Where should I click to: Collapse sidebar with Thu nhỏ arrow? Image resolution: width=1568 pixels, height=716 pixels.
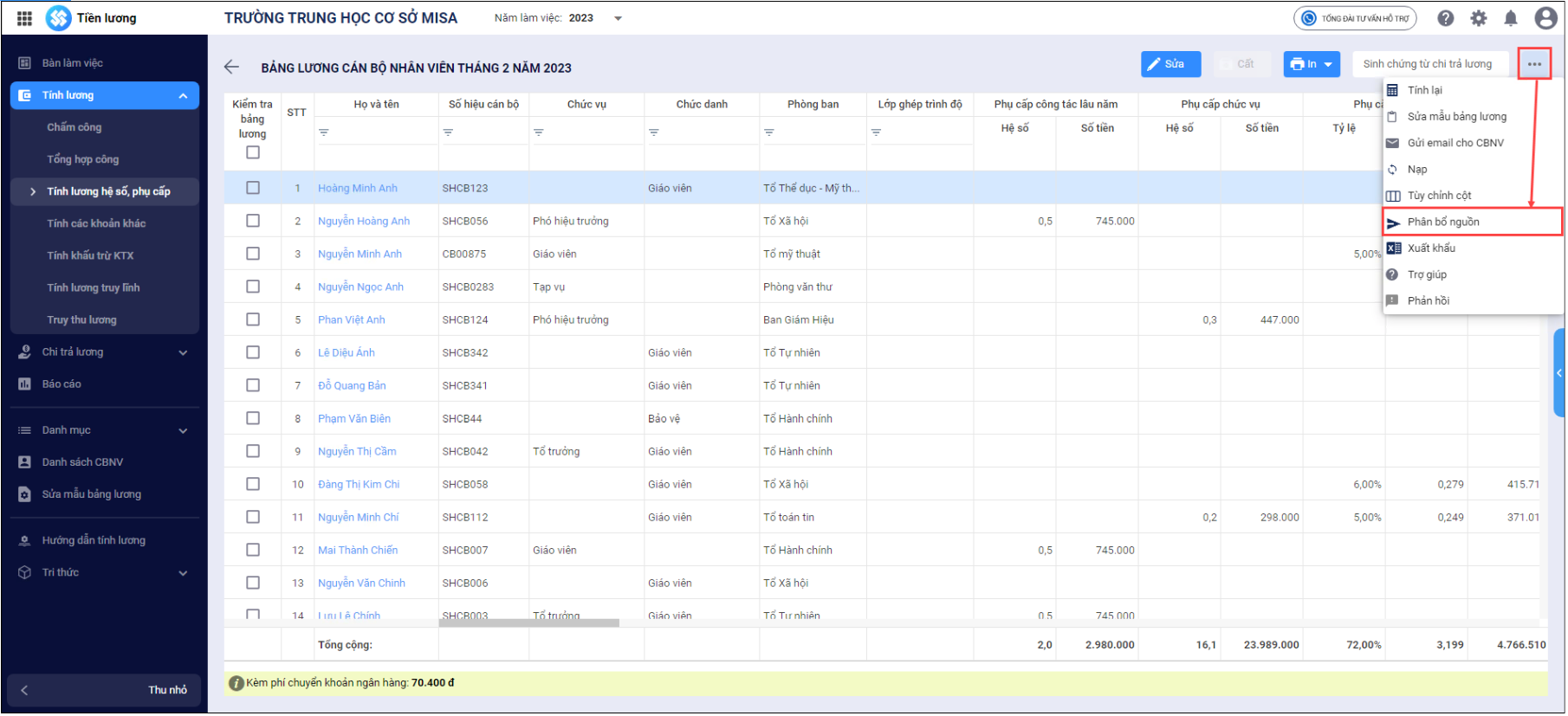pos(24,691)
